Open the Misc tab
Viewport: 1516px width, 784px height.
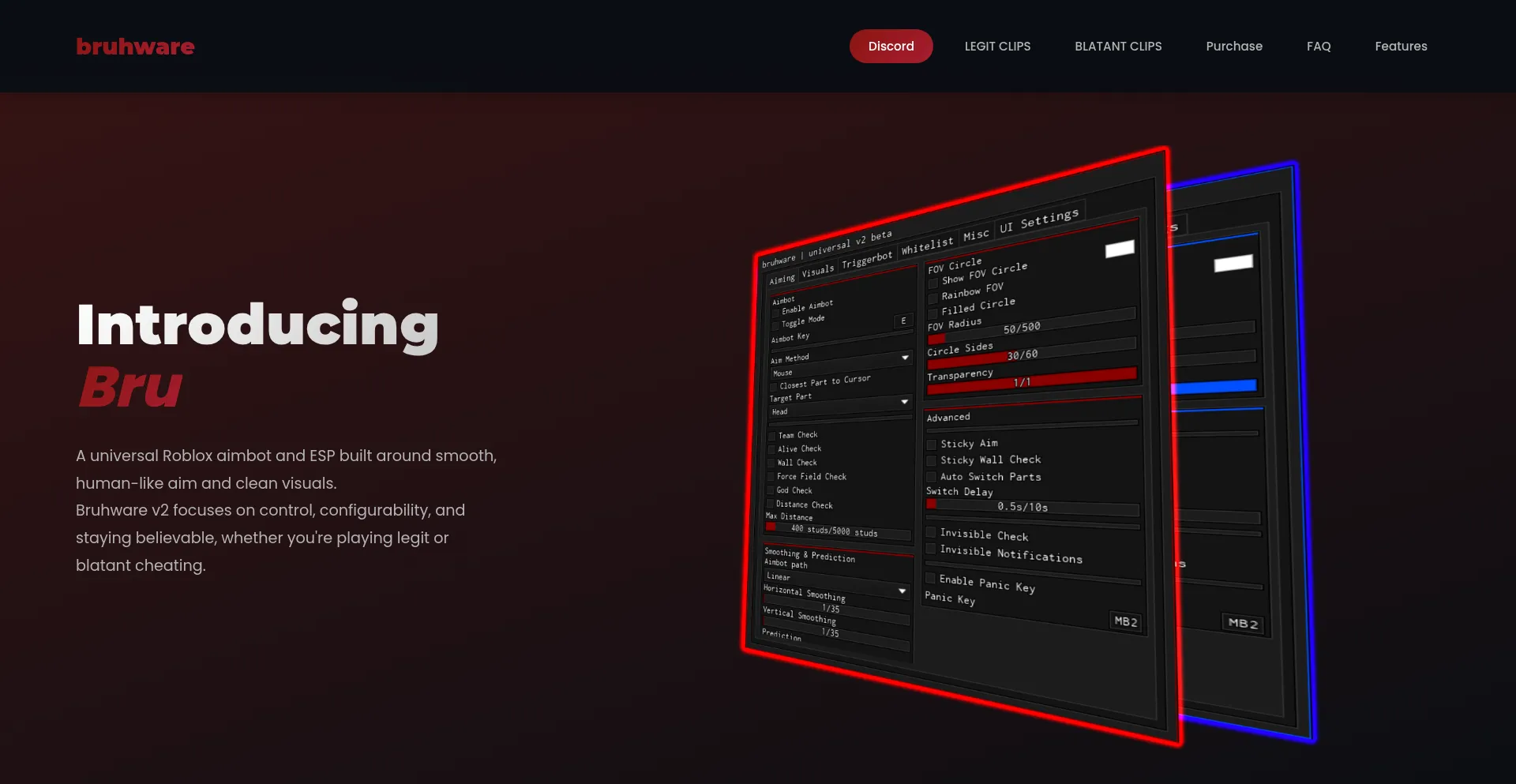tap(976, 235)
